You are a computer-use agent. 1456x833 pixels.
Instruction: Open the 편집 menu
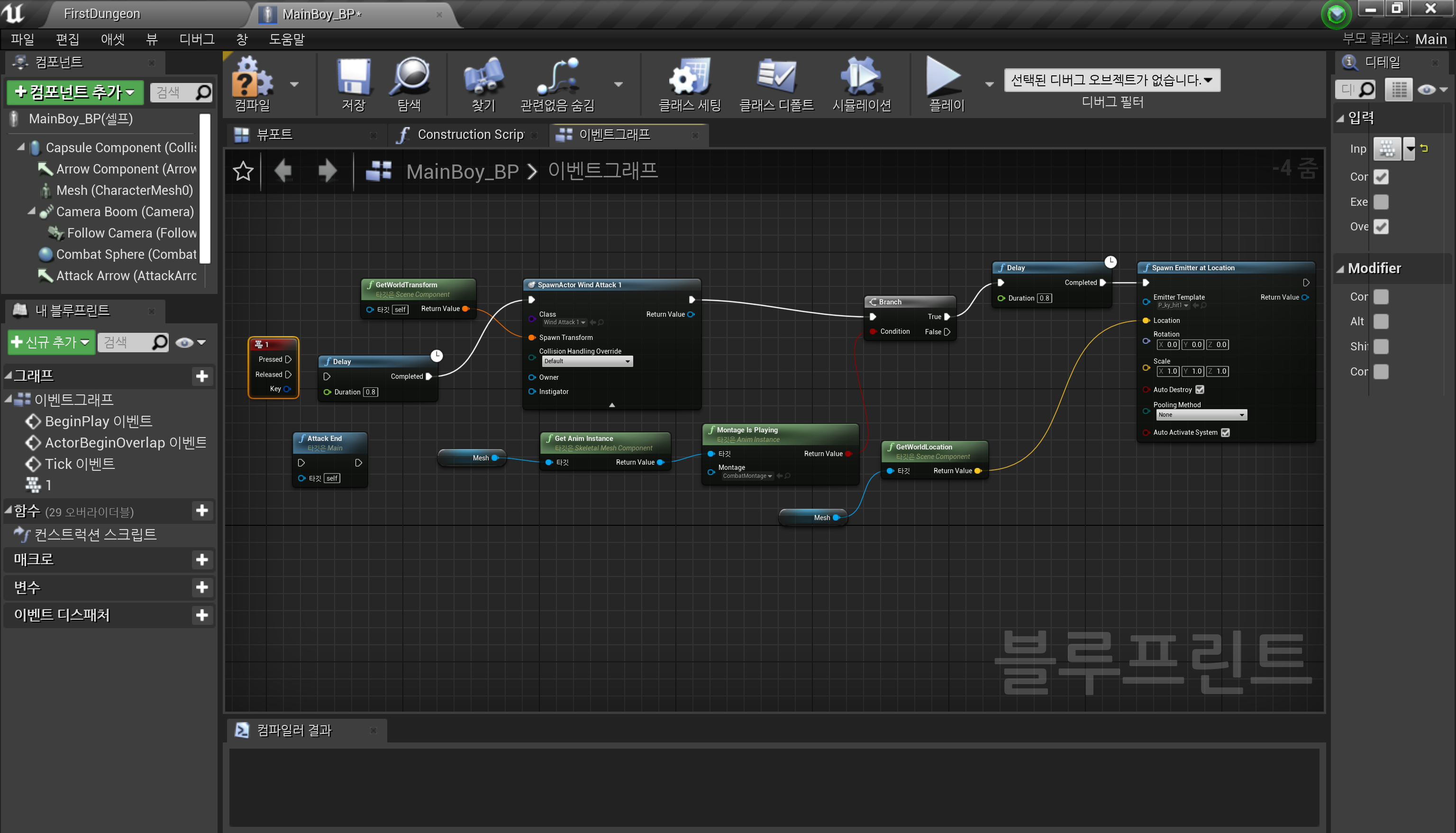click(x=67, y=39)
